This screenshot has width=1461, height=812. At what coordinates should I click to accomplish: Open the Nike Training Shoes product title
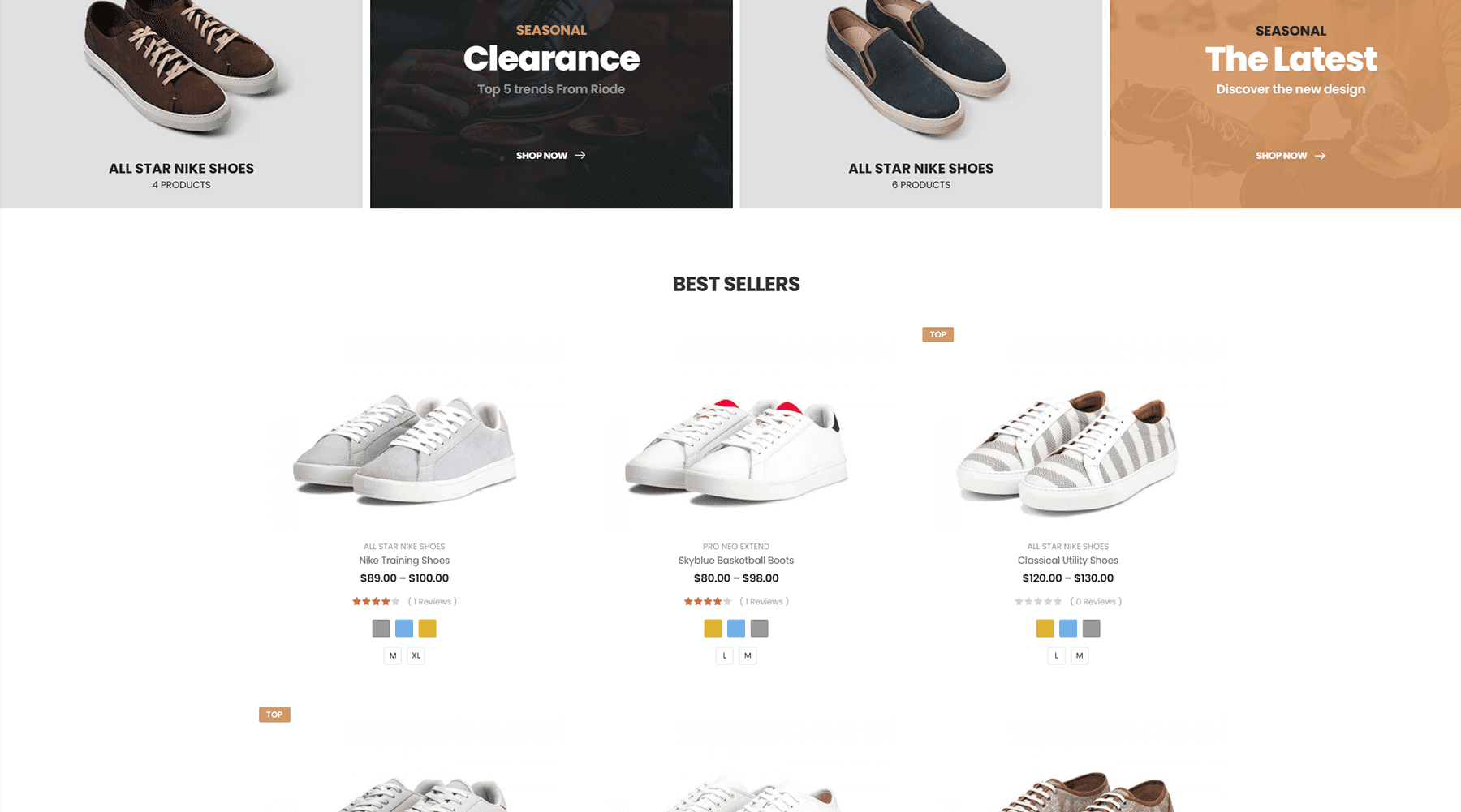point(404,561)
